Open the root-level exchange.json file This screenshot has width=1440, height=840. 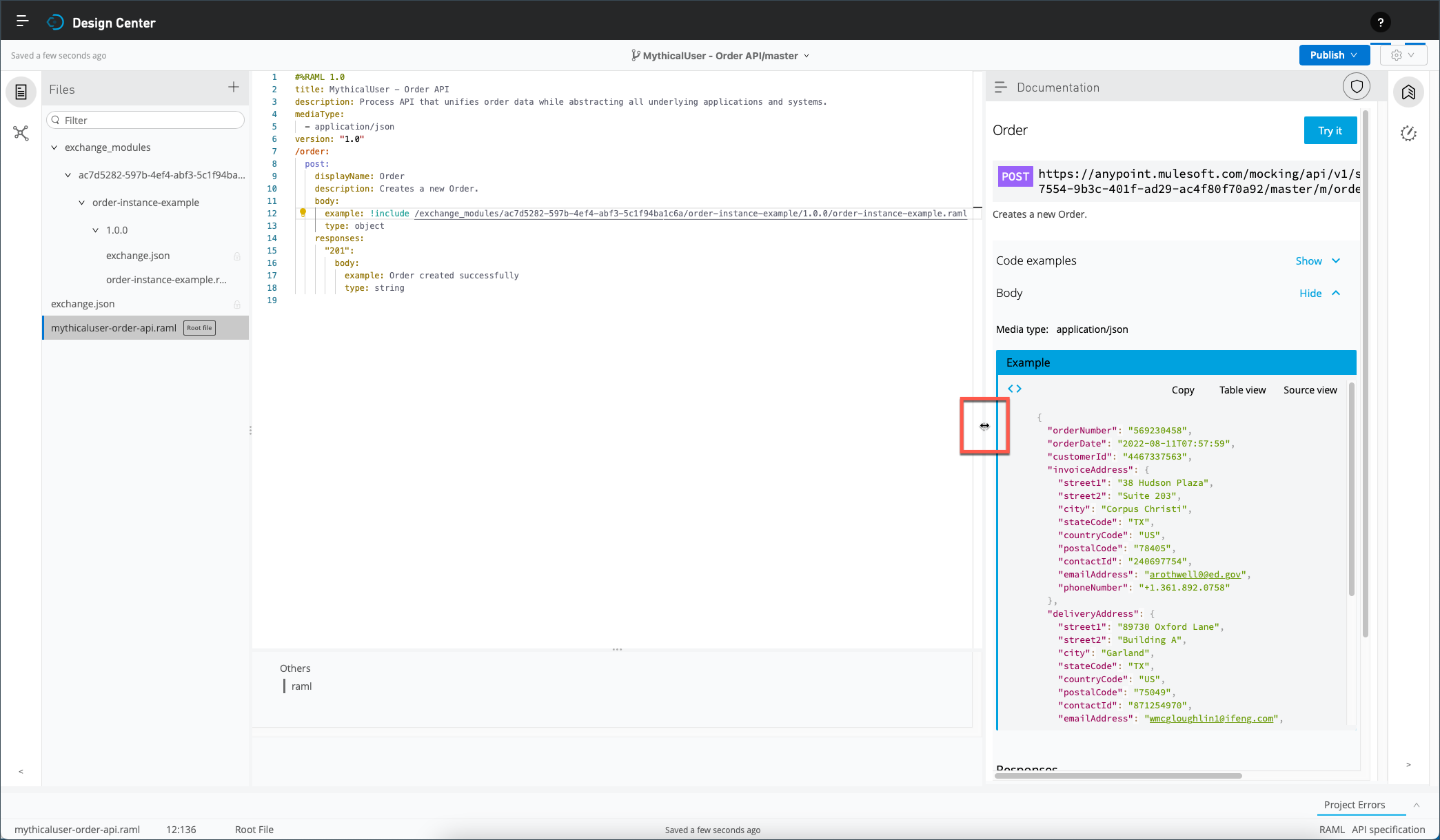pos(83,304)
